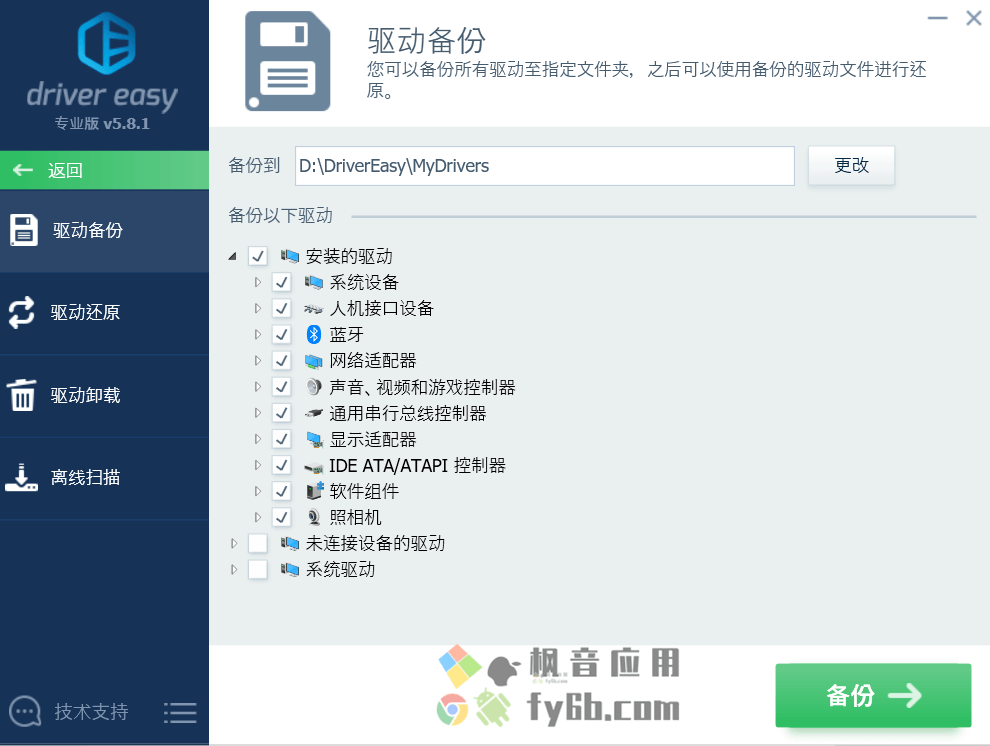
Task: Click the 网络适配器 network icon
Action: click(x=314, y=361)
